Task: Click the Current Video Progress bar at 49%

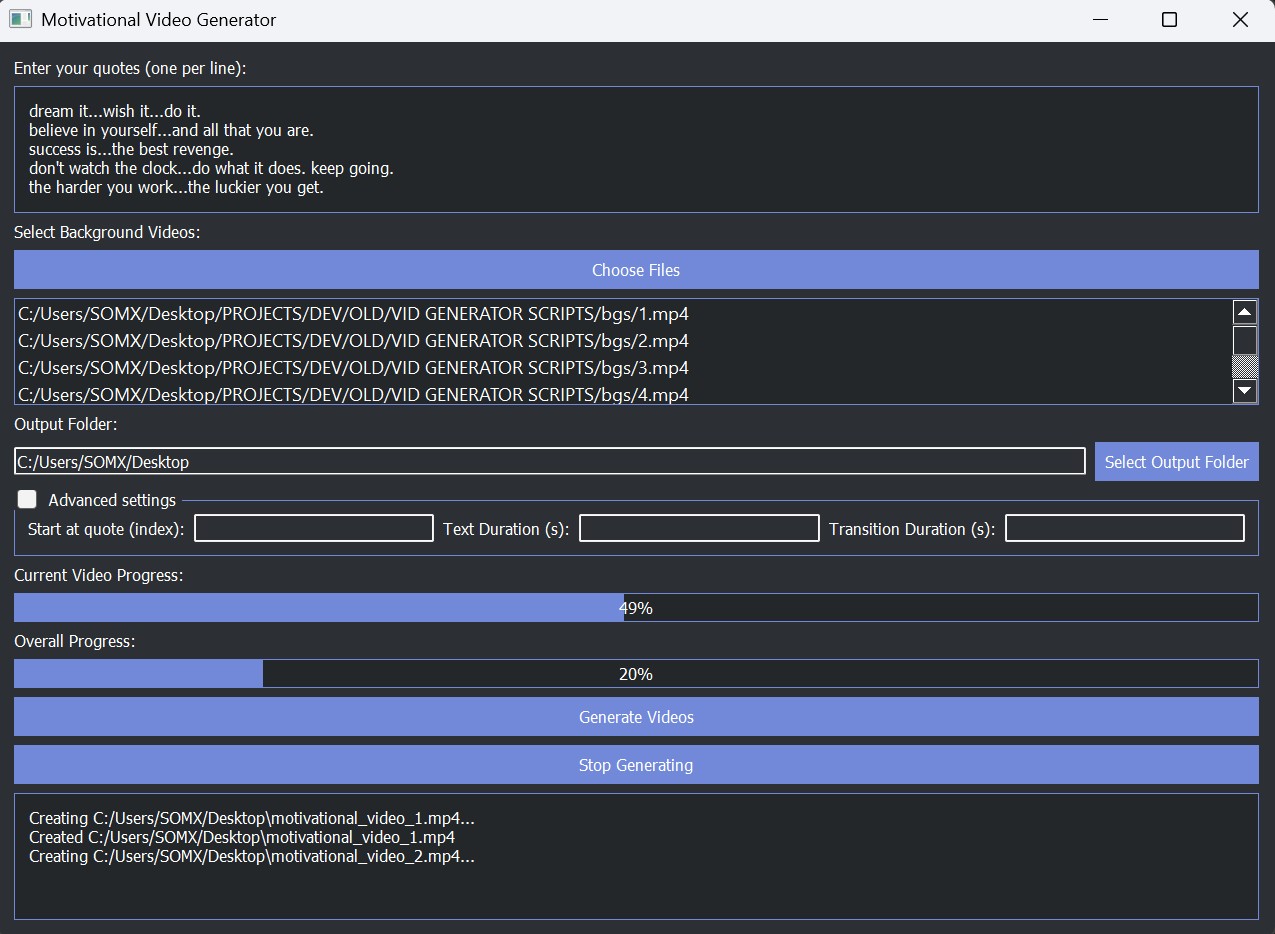Action: [x=636, y=608]
